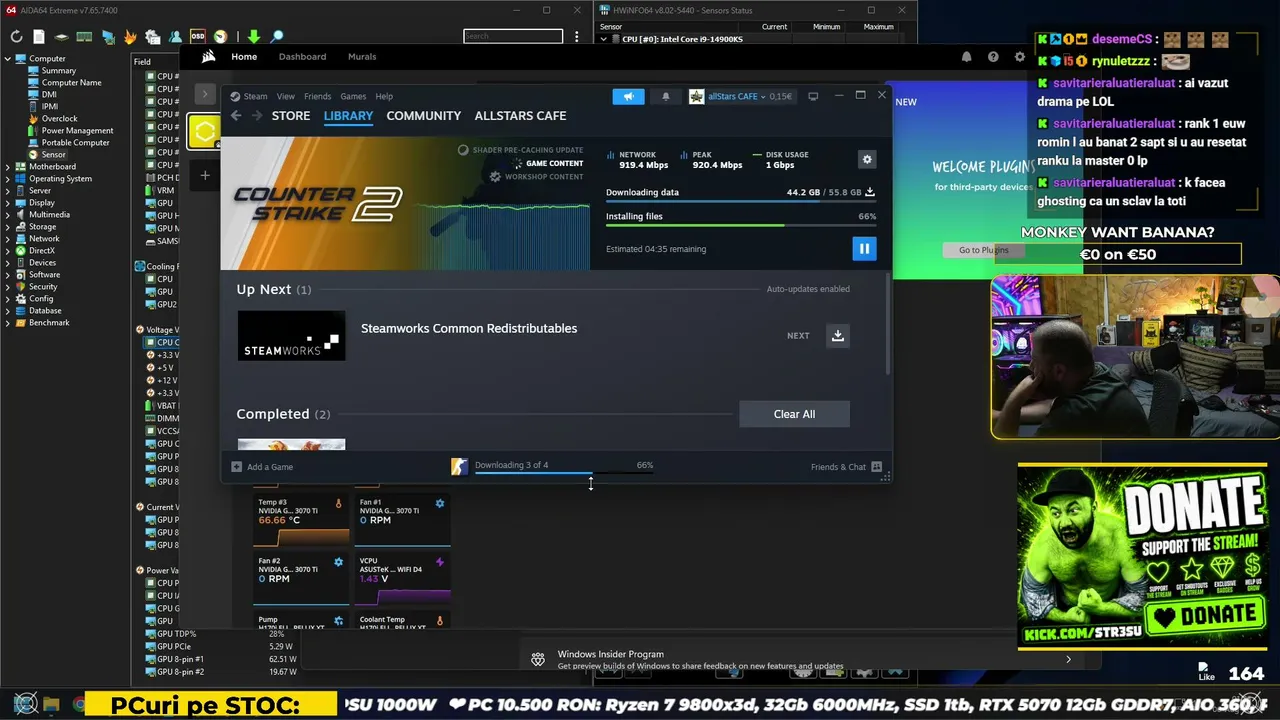This screenshot has width=1280, height=720.
Task: Select Overclock in the AIDA64 tree
Action: coord(59,119)
